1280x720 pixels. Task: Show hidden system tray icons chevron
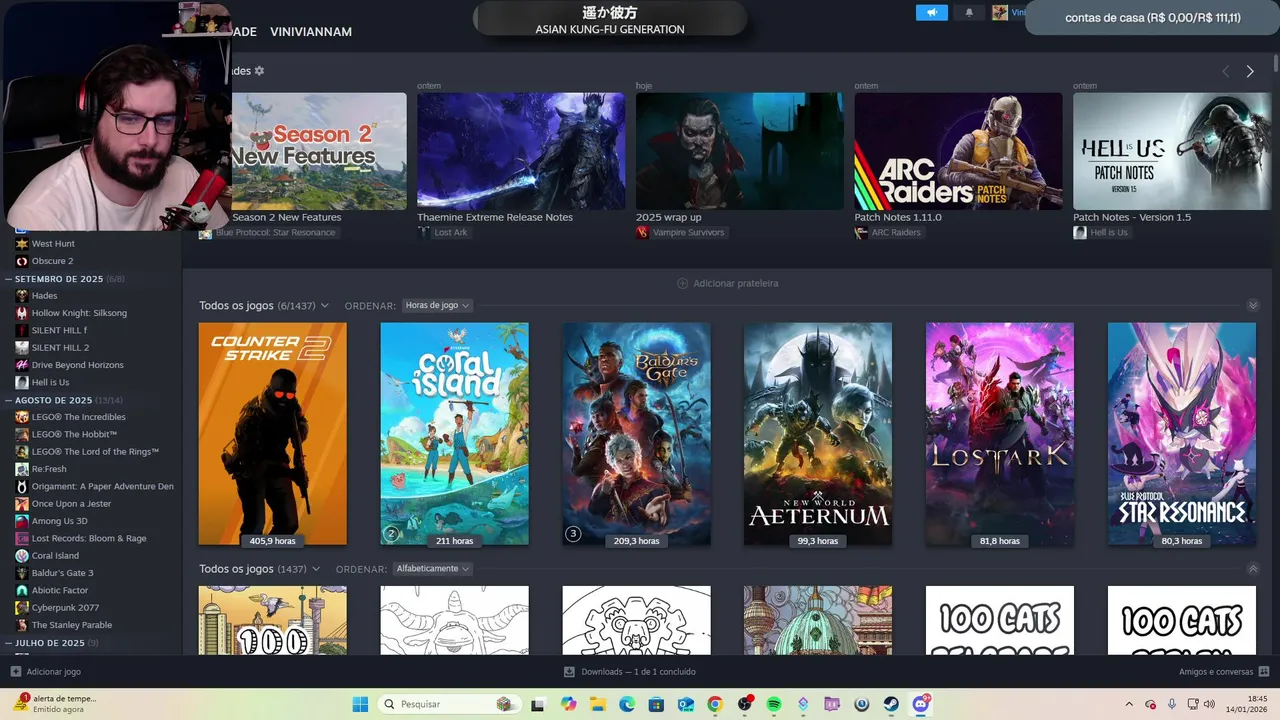1130,704
